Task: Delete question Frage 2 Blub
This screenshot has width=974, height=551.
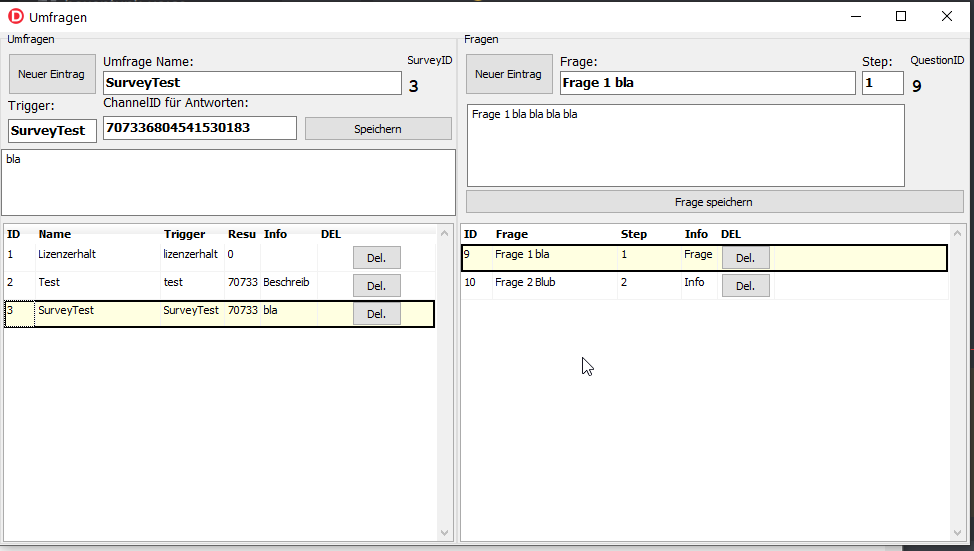Action: click(x=745, y=286)
